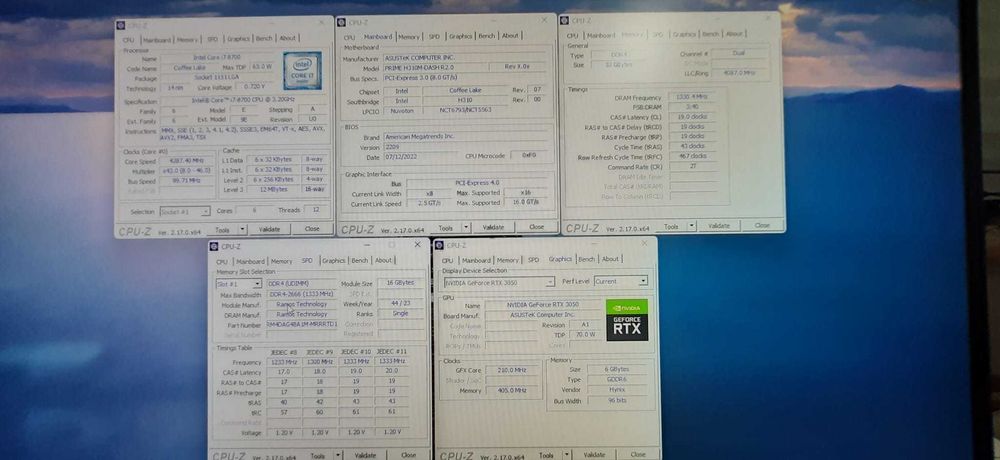Click Intel Core i7 8700 name field
The height and width of the screenshot is (460, 1000).
click(x=219, y=59)
